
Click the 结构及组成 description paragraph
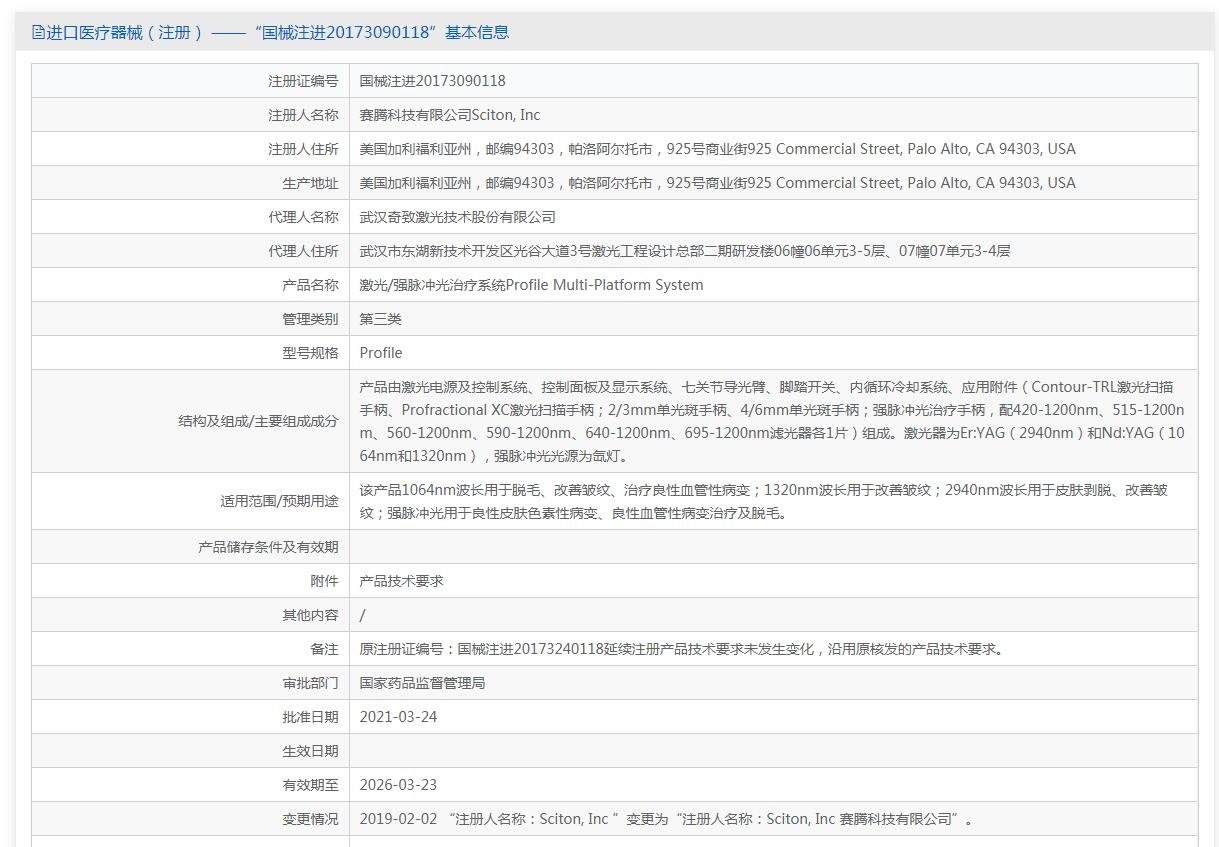click(771, 421)
